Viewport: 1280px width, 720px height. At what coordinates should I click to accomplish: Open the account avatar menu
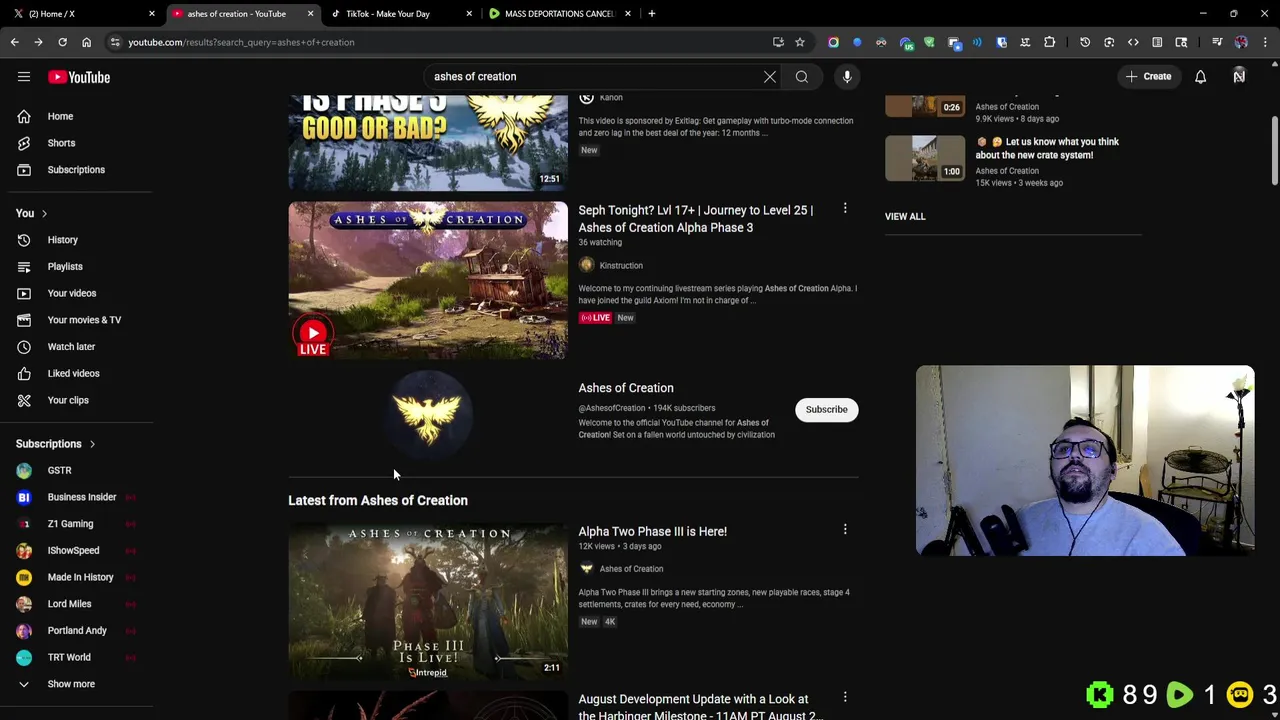click(1239, 77)
